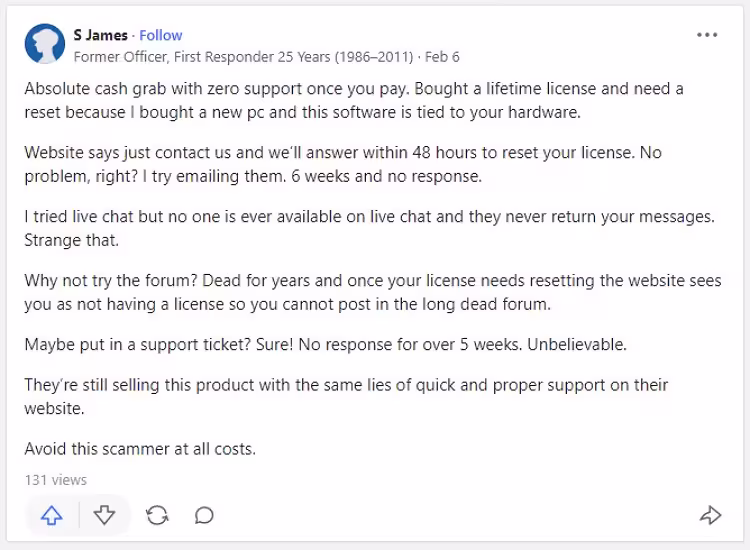The width and height of the screenshot is (750, 550).
Task: Open the comment bubble icon
Action: tap(204, 515)
